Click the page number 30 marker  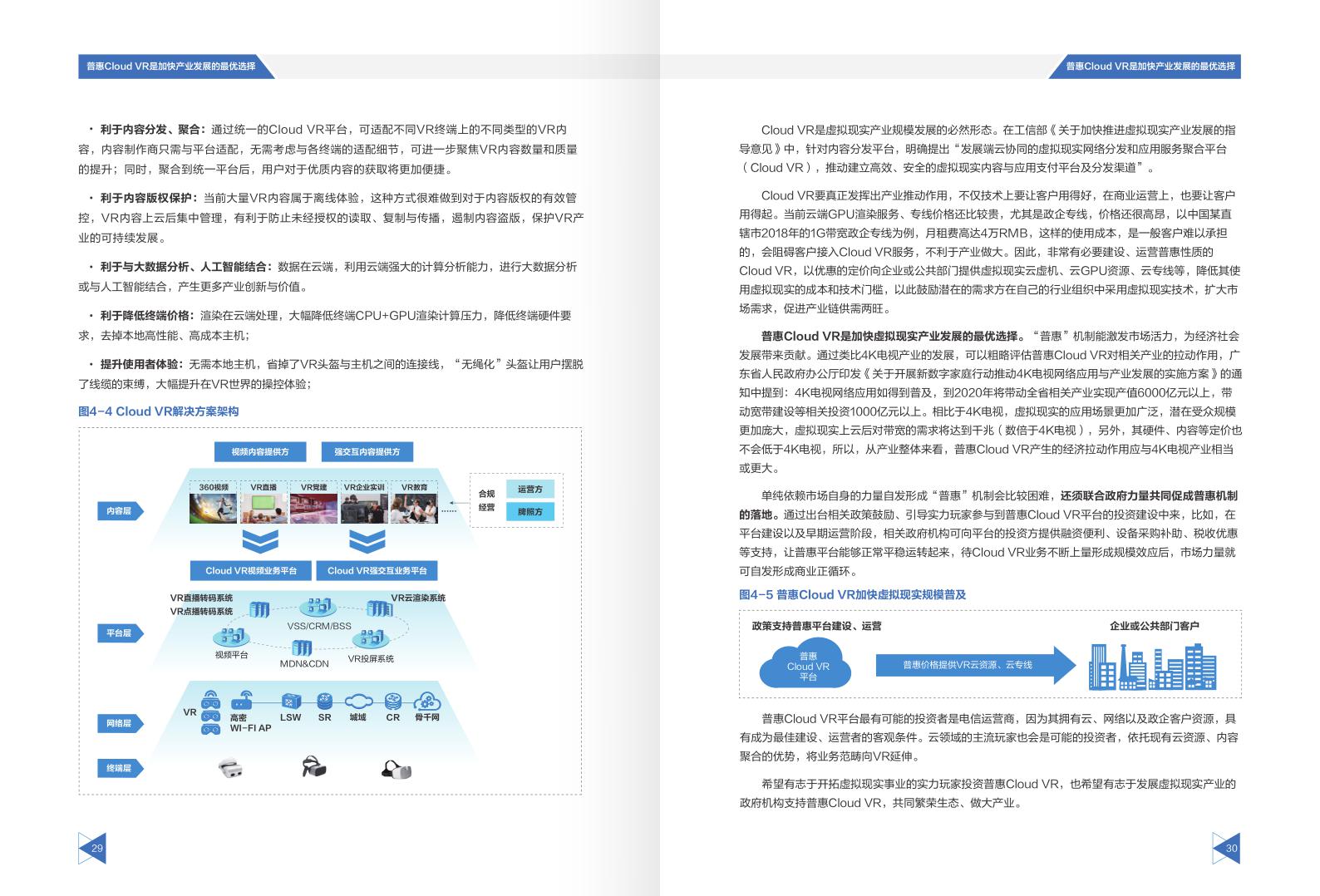pyautogui.click(x=1226, y=848)
